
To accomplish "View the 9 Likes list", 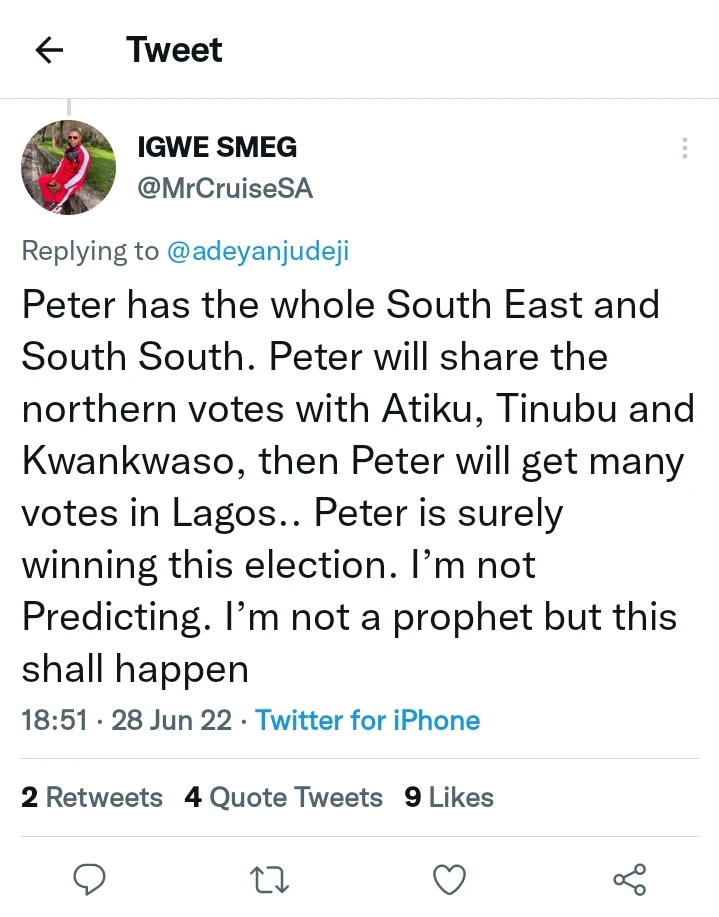I will click(x=449, y=797).
